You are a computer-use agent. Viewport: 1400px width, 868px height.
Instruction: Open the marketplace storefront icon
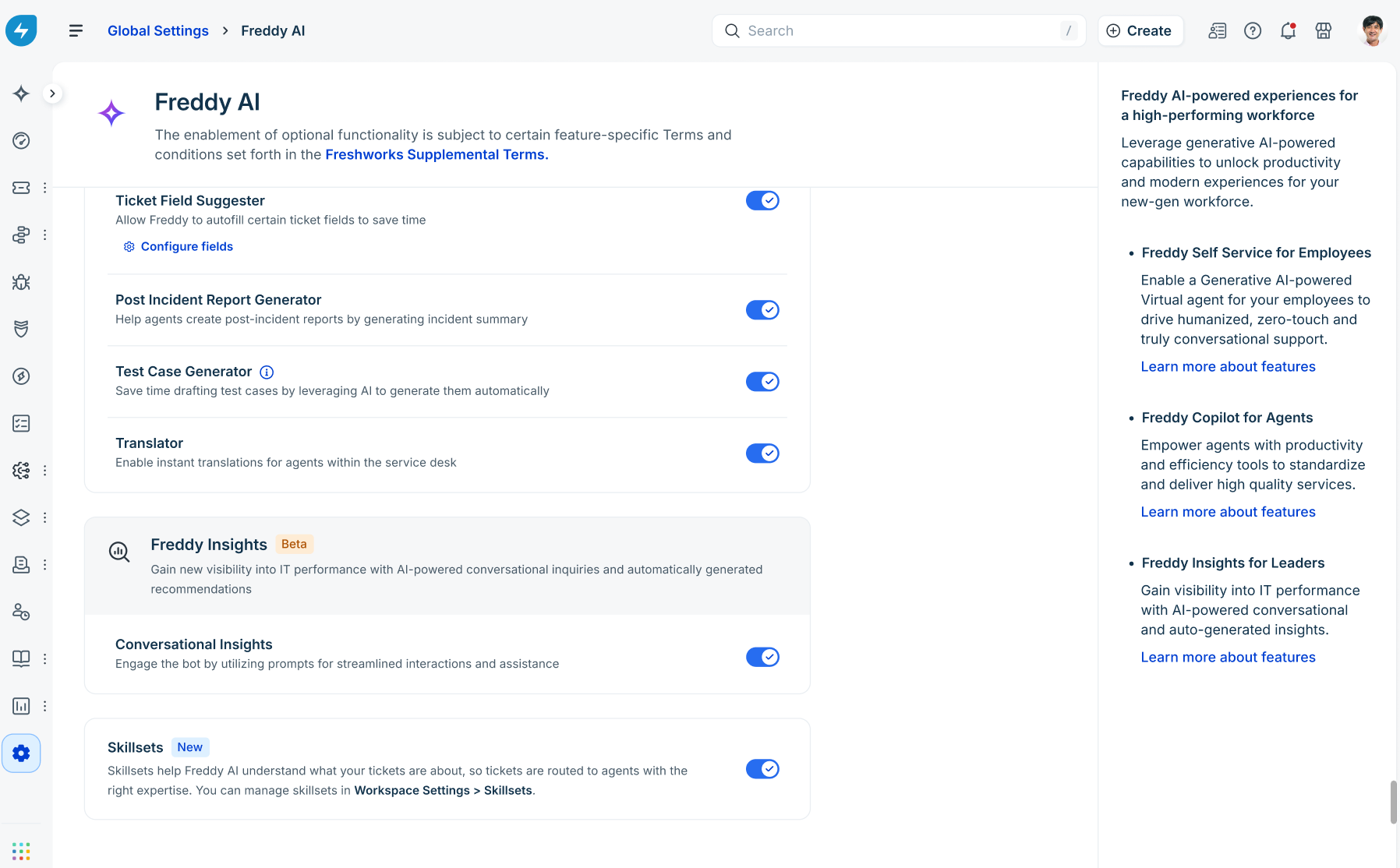coord(1324,30)
